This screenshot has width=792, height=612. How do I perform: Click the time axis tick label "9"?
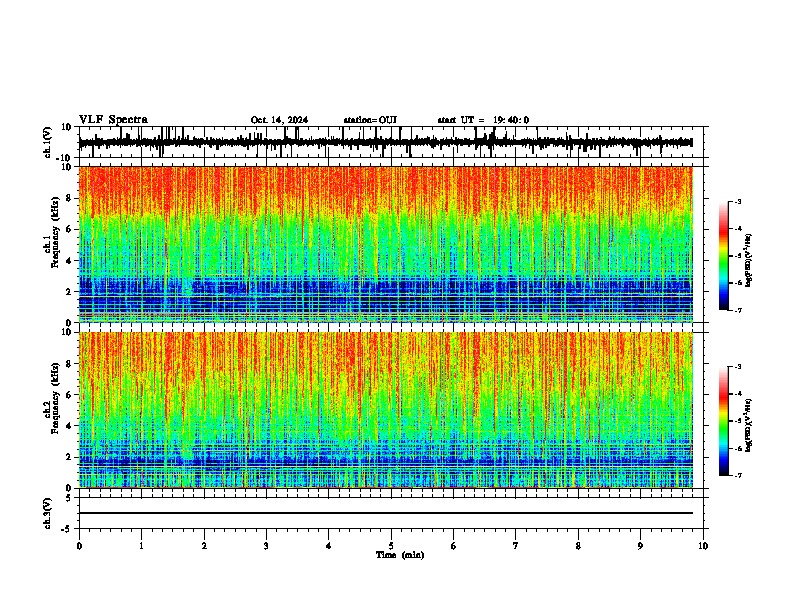click(640, 546)
